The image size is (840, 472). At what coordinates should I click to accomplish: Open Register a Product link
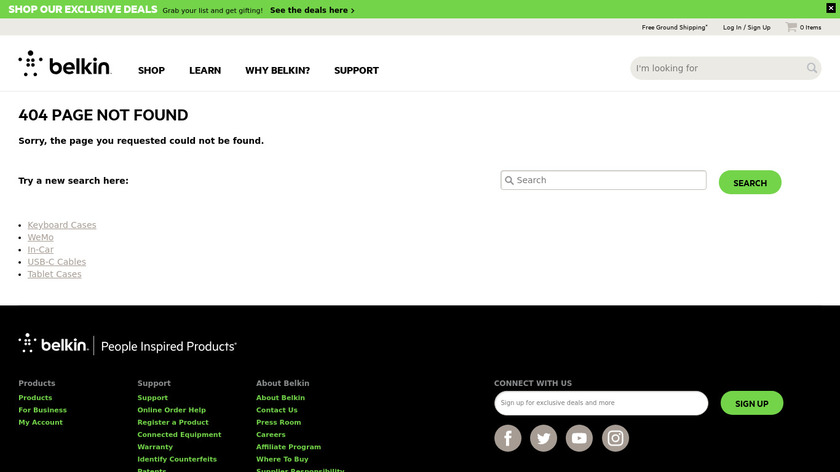pos(172,422)
